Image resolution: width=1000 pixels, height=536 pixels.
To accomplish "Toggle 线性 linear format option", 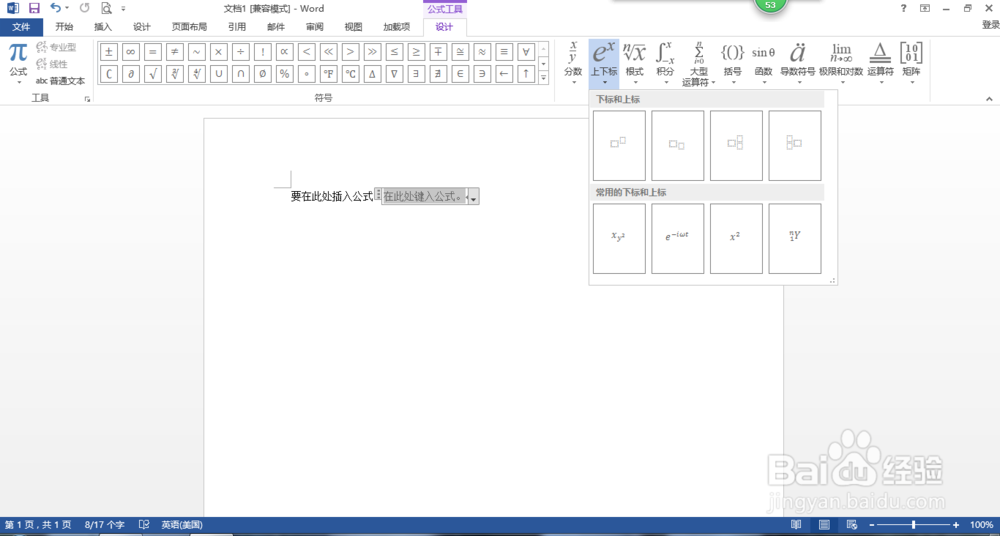I will pos(52,64).
